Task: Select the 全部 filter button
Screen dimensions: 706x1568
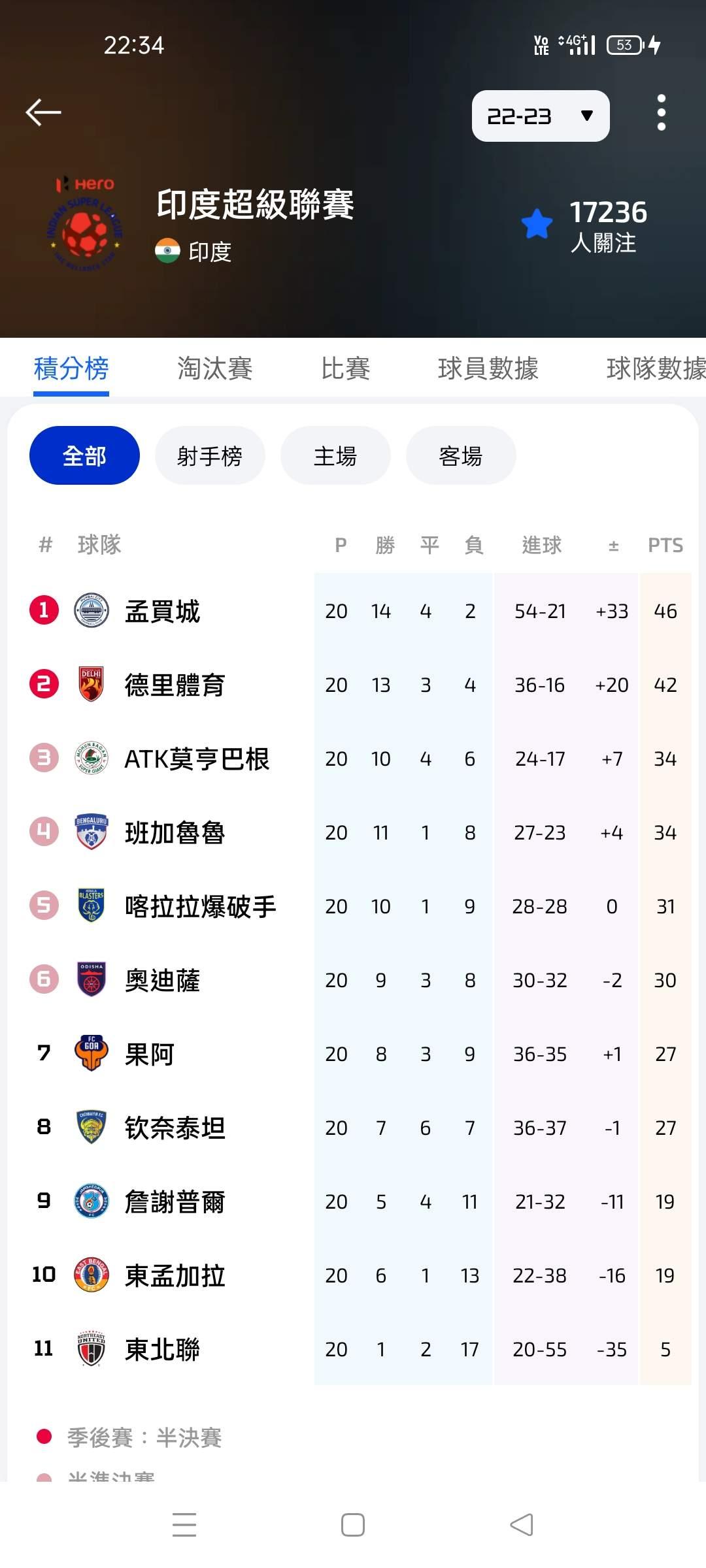Action: point(84,455)
